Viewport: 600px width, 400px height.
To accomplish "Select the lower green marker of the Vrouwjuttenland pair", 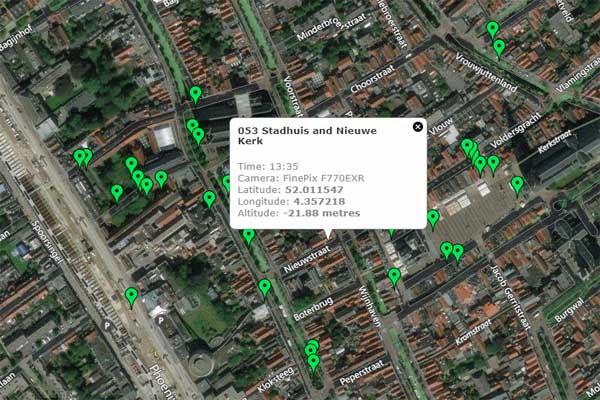I will click(x=499, y=49).
